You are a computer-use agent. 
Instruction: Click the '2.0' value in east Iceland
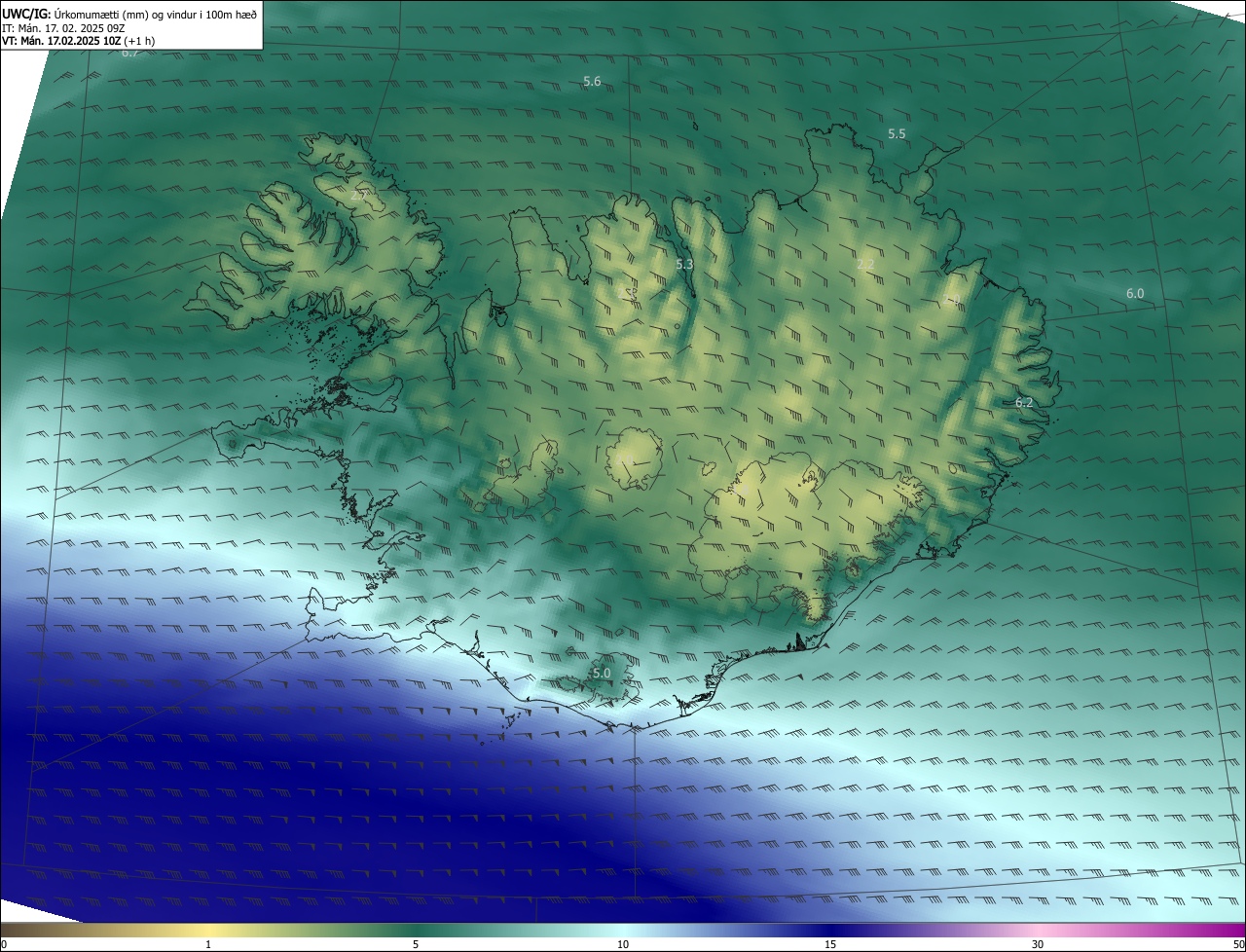click(x=952, y=301)
